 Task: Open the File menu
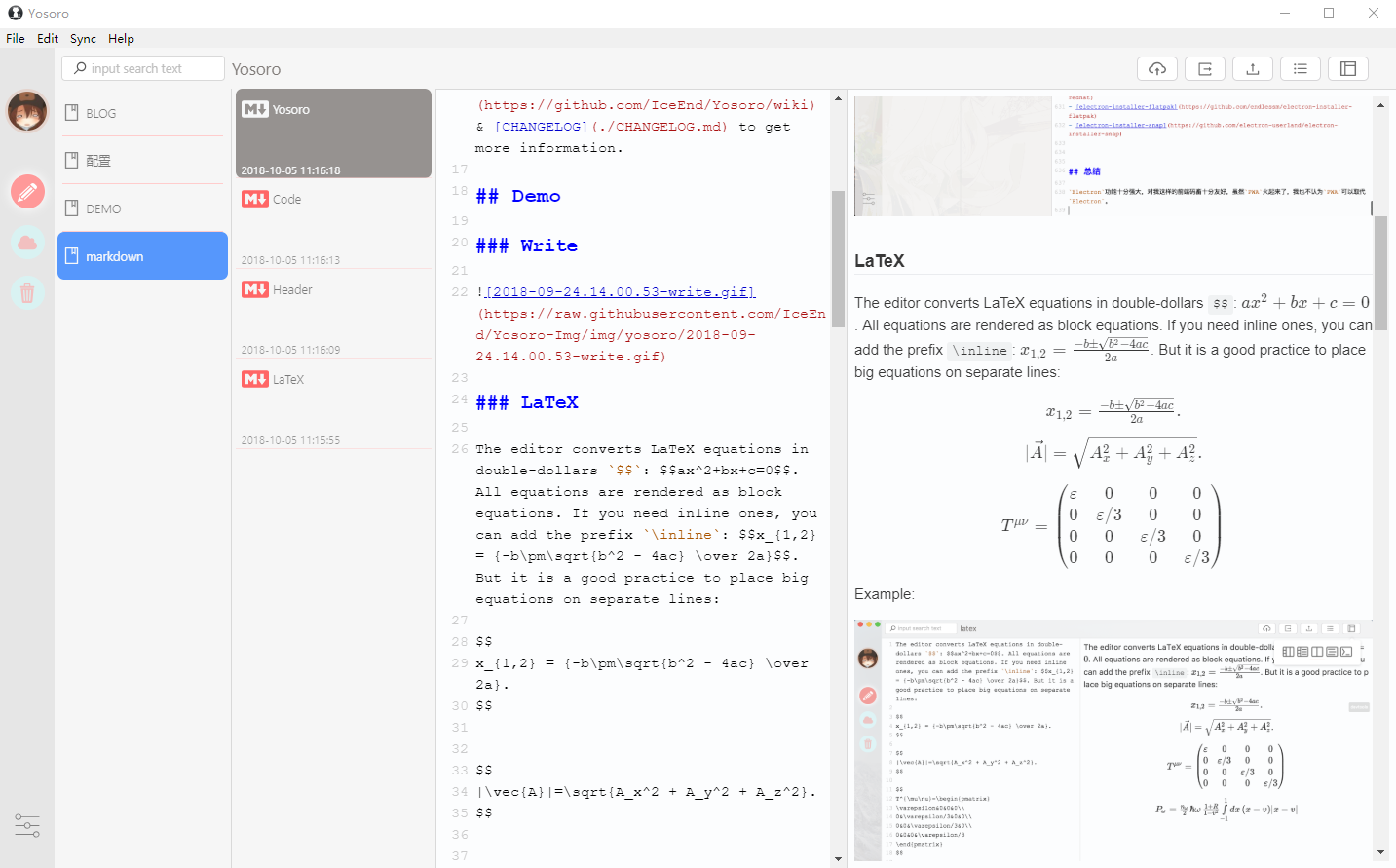[x=16, y=39]
